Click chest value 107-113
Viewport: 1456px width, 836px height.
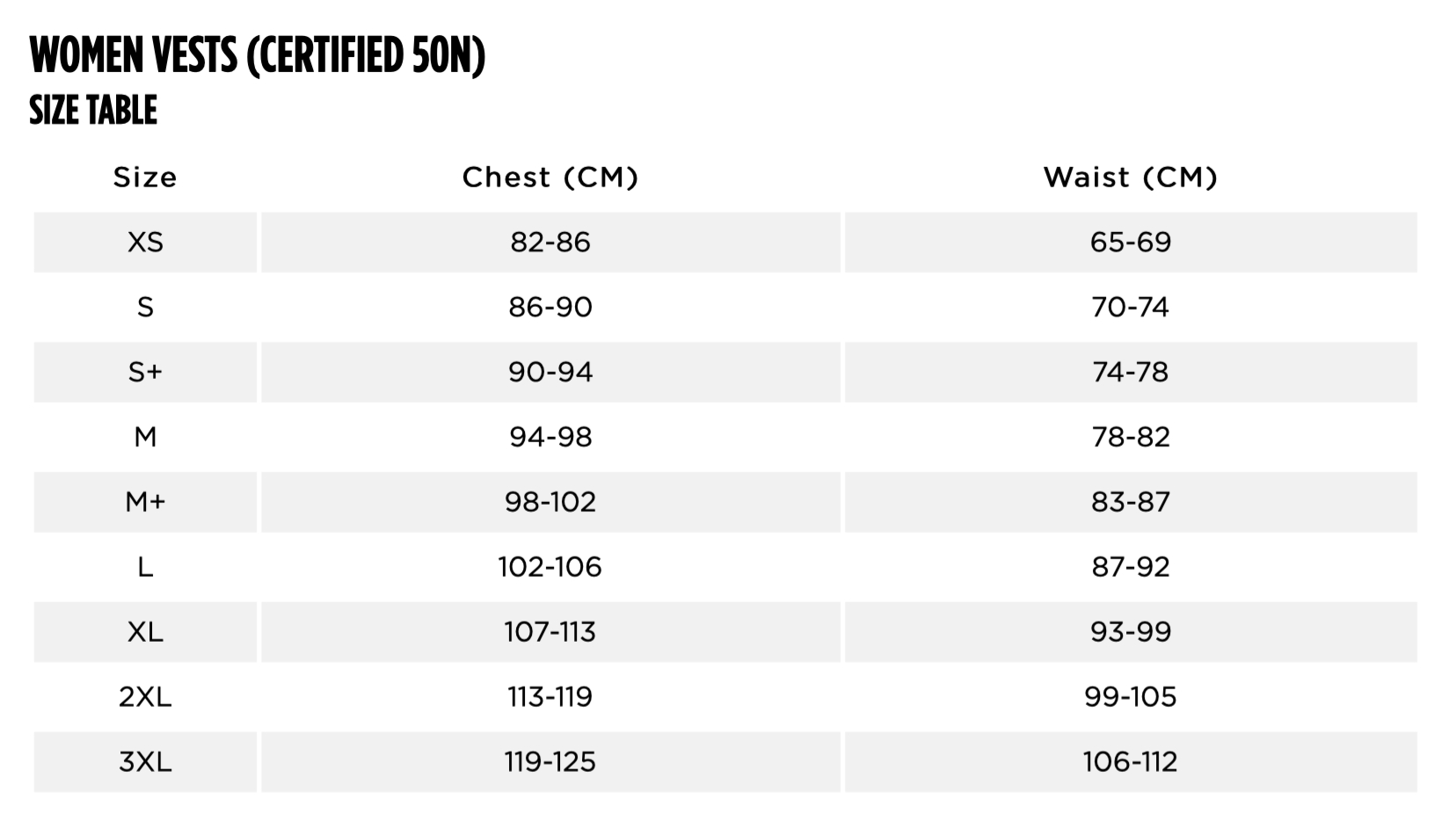tap(550, 632)
